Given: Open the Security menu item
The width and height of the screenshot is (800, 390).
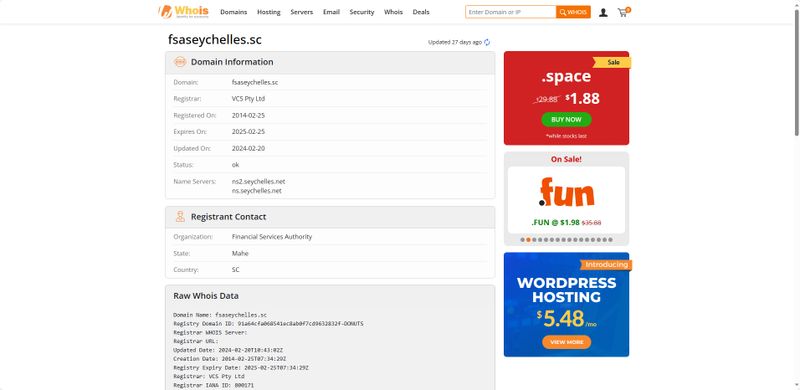Looking at the screenshot, I should pos(362,12).
